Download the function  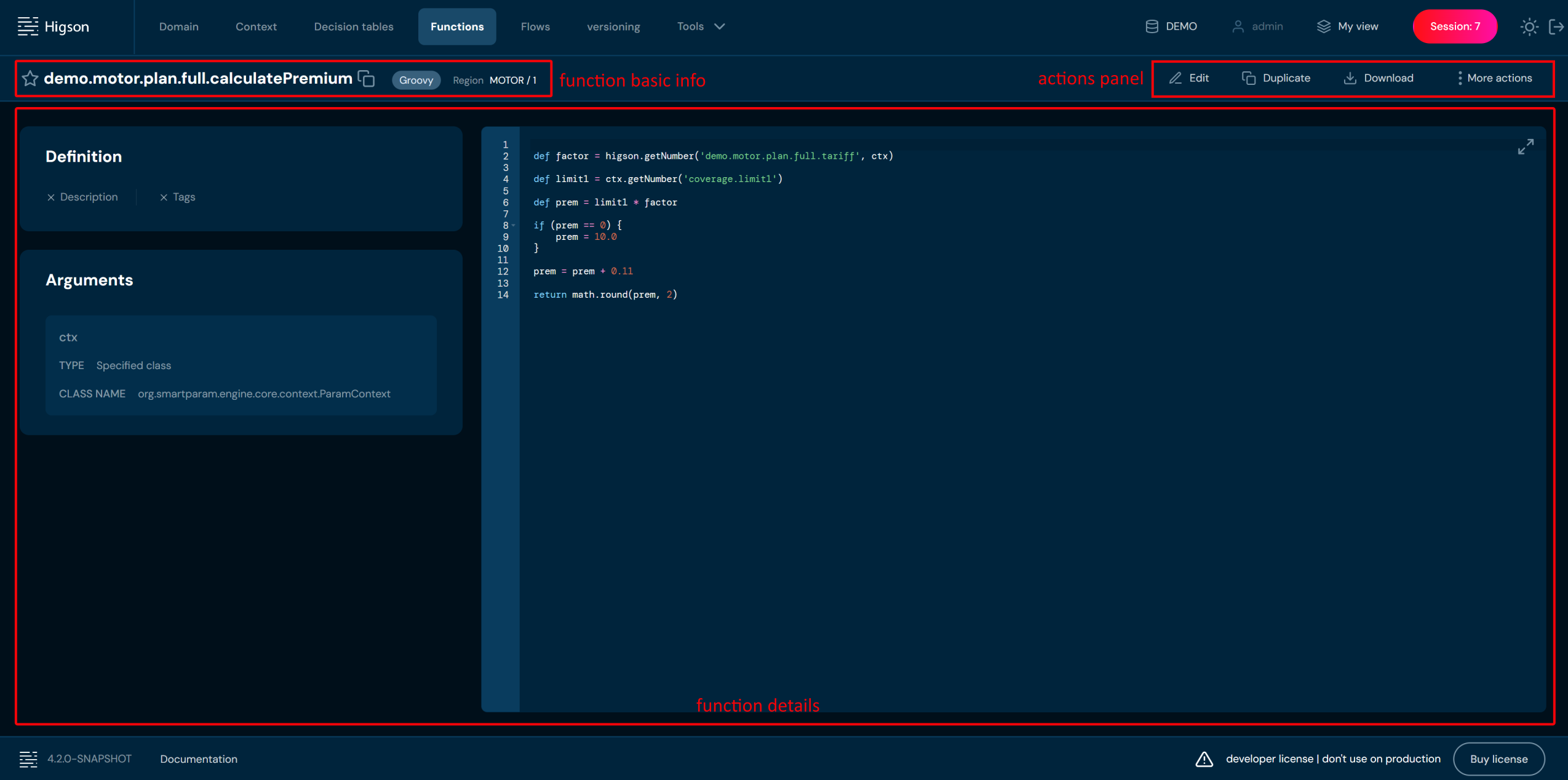click(1378, 78)
